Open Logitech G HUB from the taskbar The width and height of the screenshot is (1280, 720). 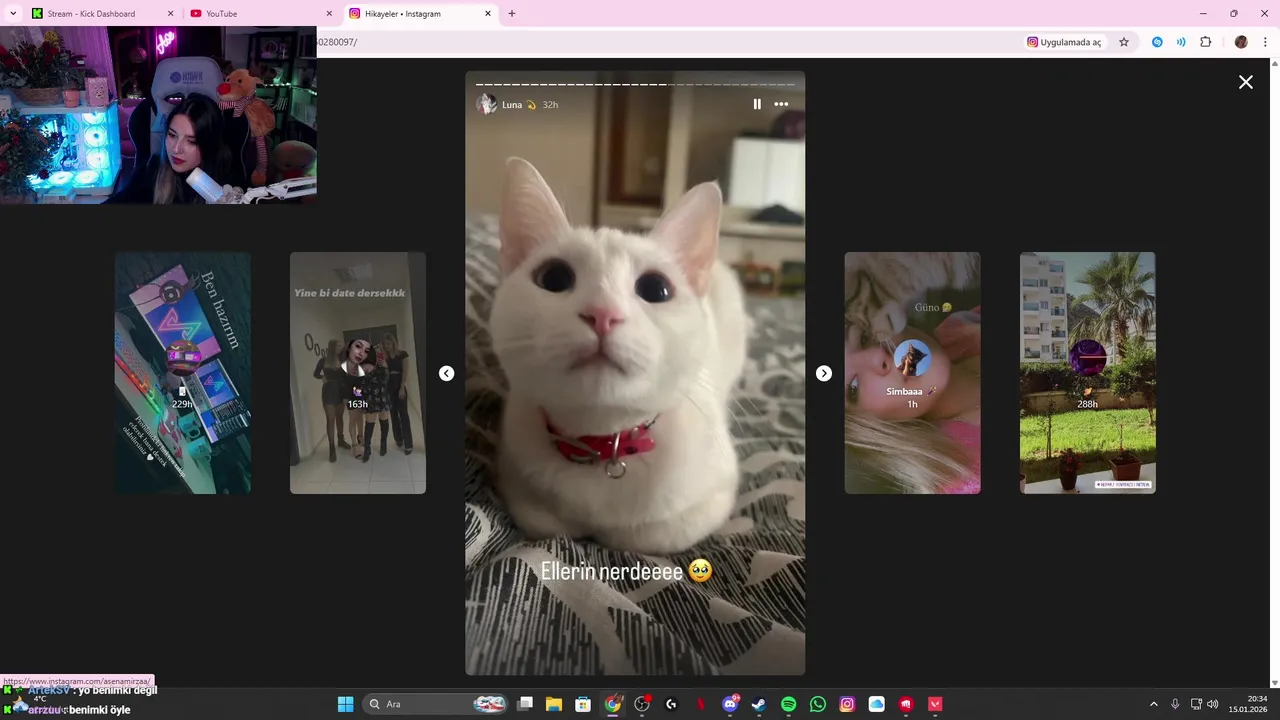click(671, 704)
